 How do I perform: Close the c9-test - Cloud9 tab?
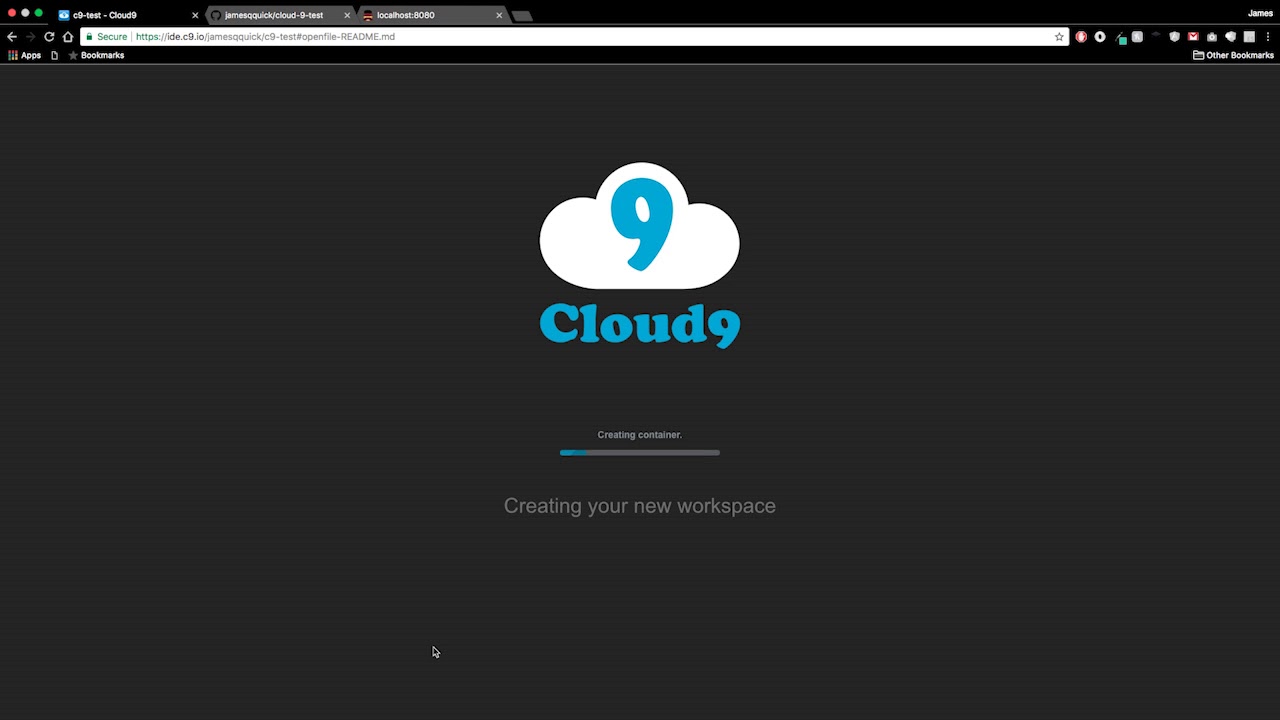(195, 15)
